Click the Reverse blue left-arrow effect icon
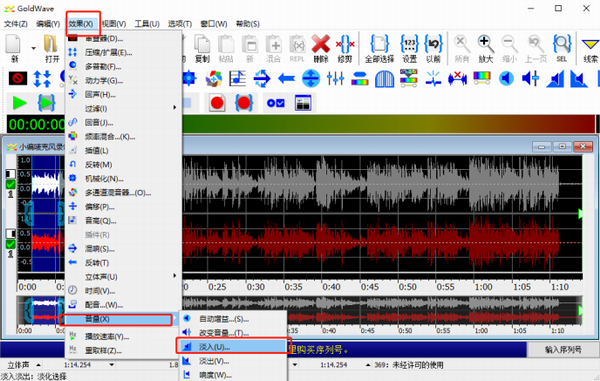The width and height of the screenshot is (600, 381). [x=286, y=79]
